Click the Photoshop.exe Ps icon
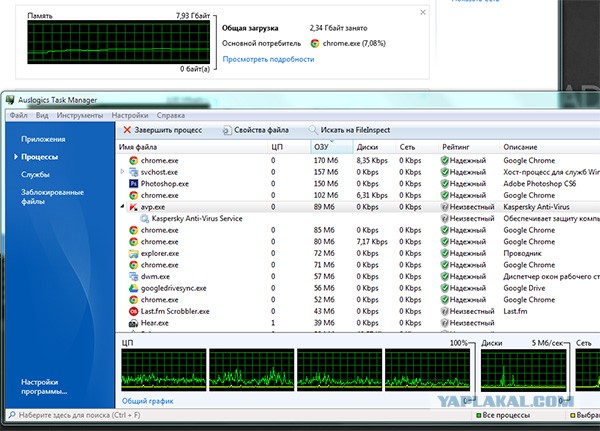 point(133,184)
